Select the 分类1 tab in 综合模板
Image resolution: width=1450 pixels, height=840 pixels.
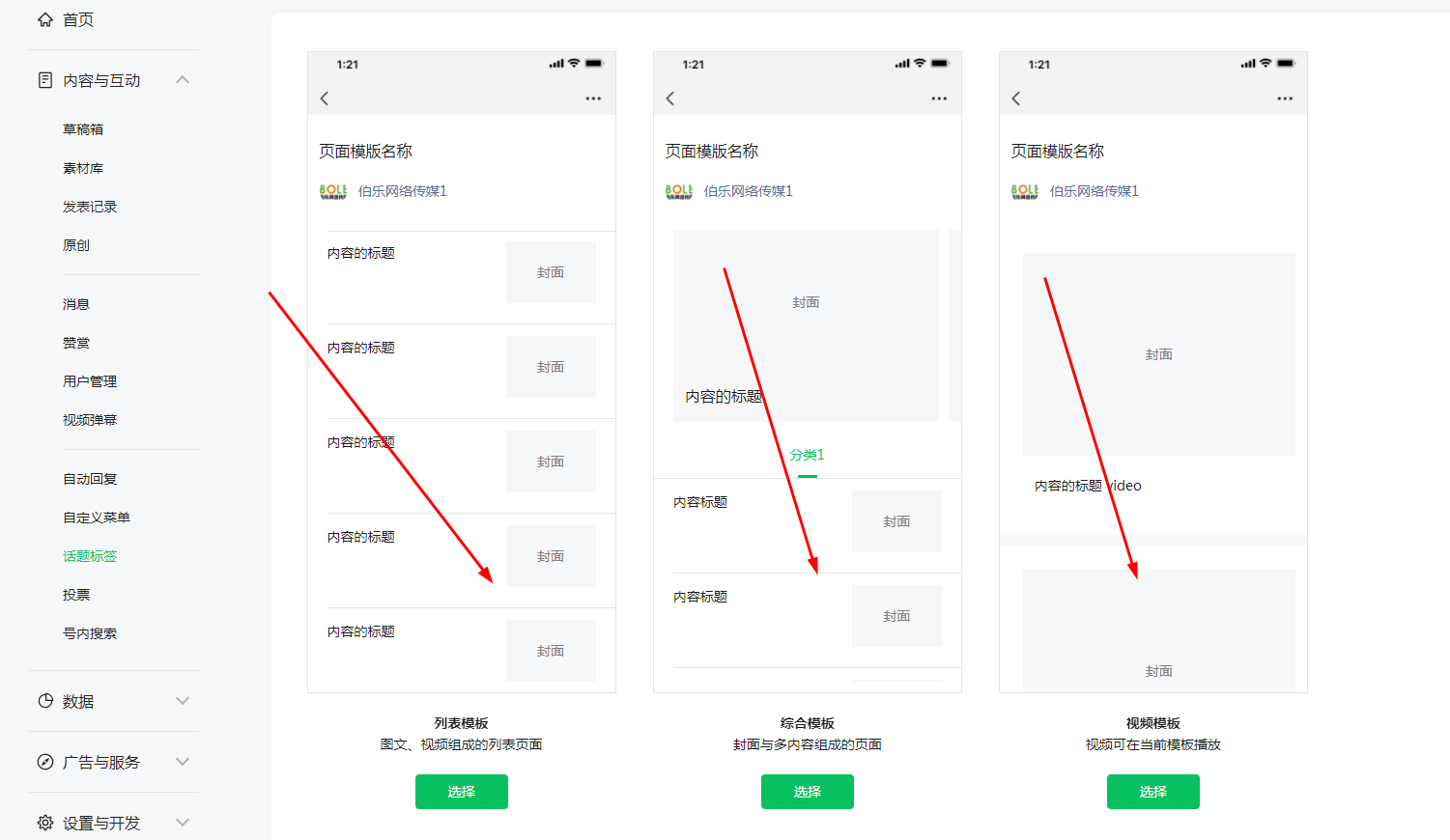pyautogui.click(x=808, y=455)
